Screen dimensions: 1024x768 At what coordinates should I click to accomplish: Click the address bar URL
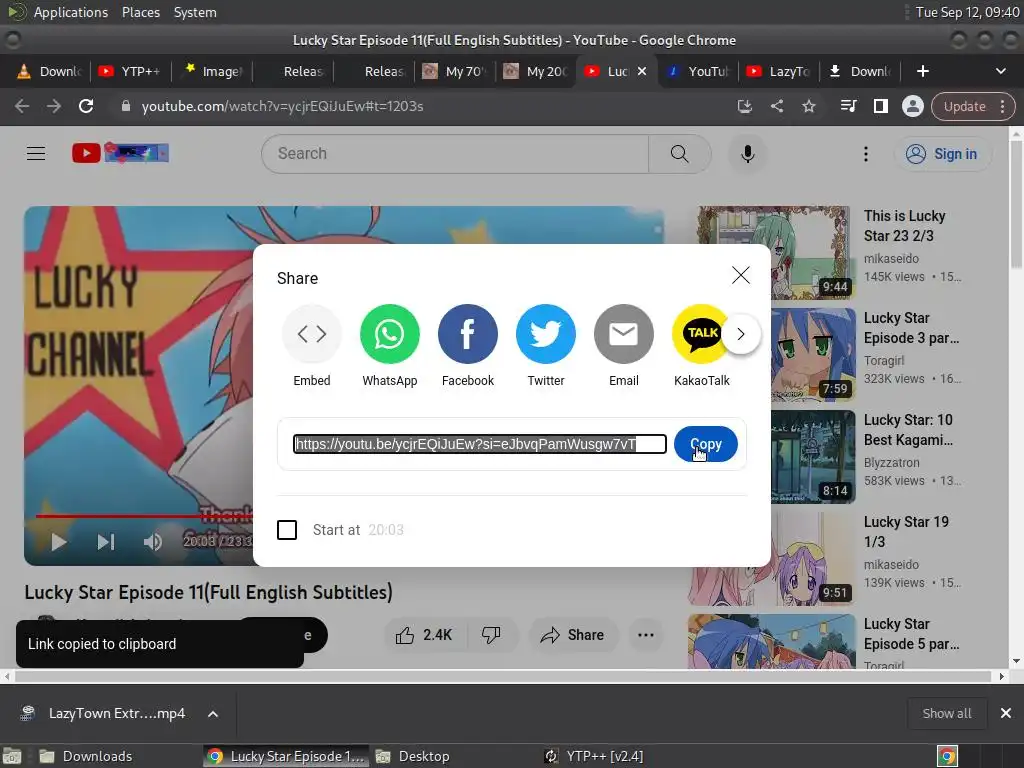tap(282, 106)
